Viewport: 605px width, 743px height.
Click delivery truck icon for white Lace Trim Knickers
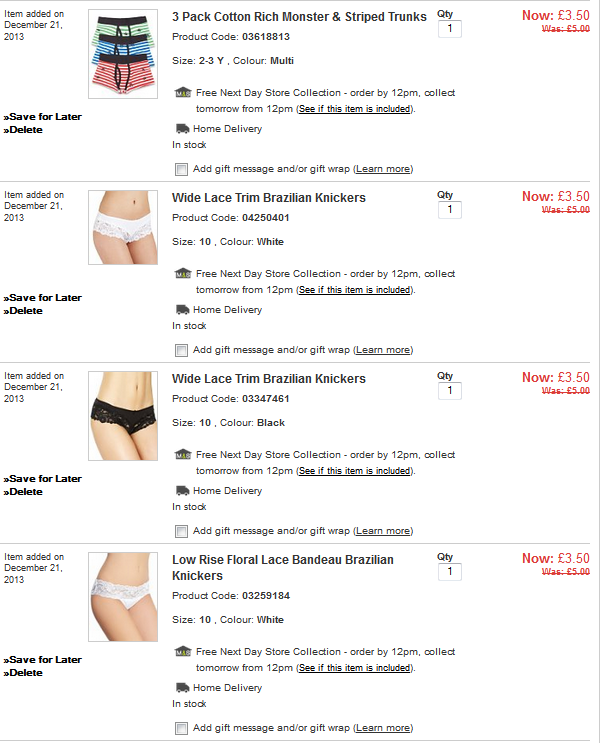point(182,309)
